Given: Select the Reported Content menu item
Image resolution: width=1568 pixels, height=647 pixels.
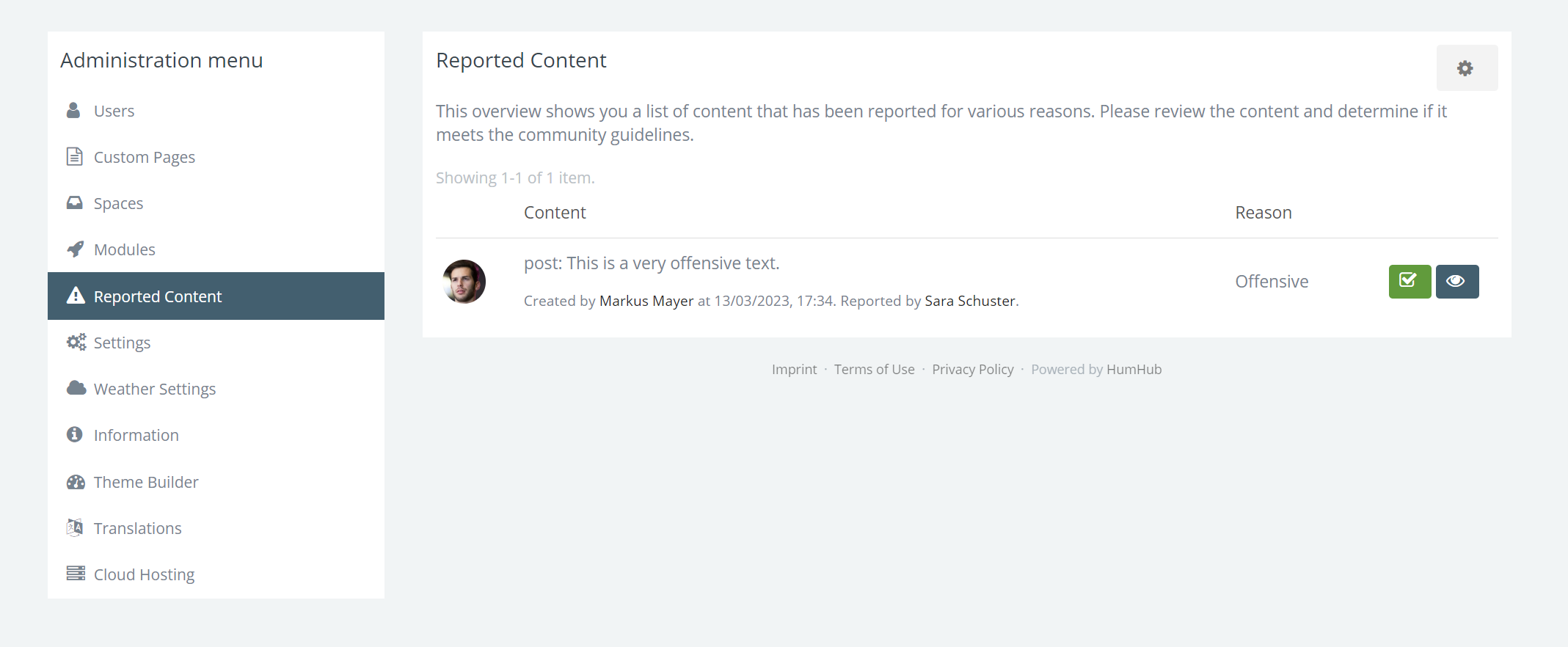Looking at the screenshot, I should coord(157,296).
